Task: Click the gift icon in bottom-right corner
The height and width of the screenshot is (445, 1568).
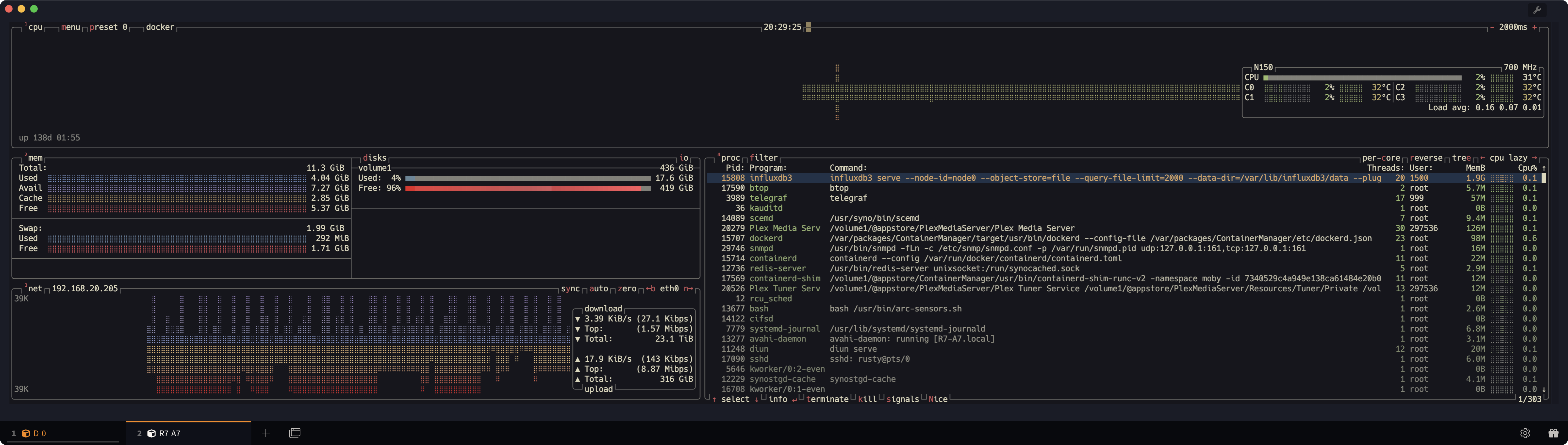Action: (1554, 433)
